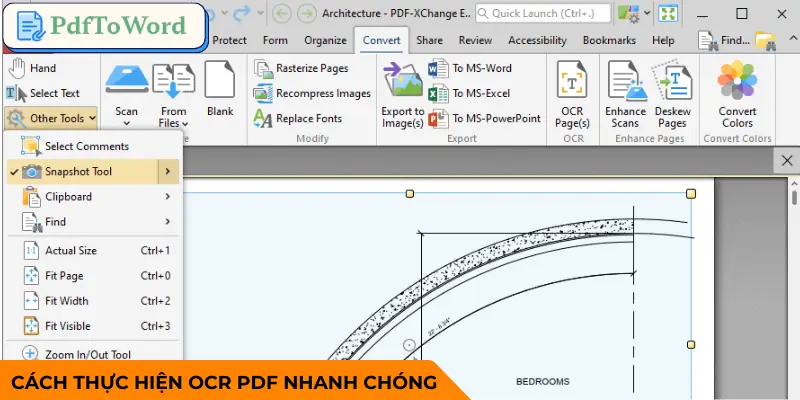Collapse the ribbon with the chevron
Screen dimensions: 800x400
click(793, 38)
